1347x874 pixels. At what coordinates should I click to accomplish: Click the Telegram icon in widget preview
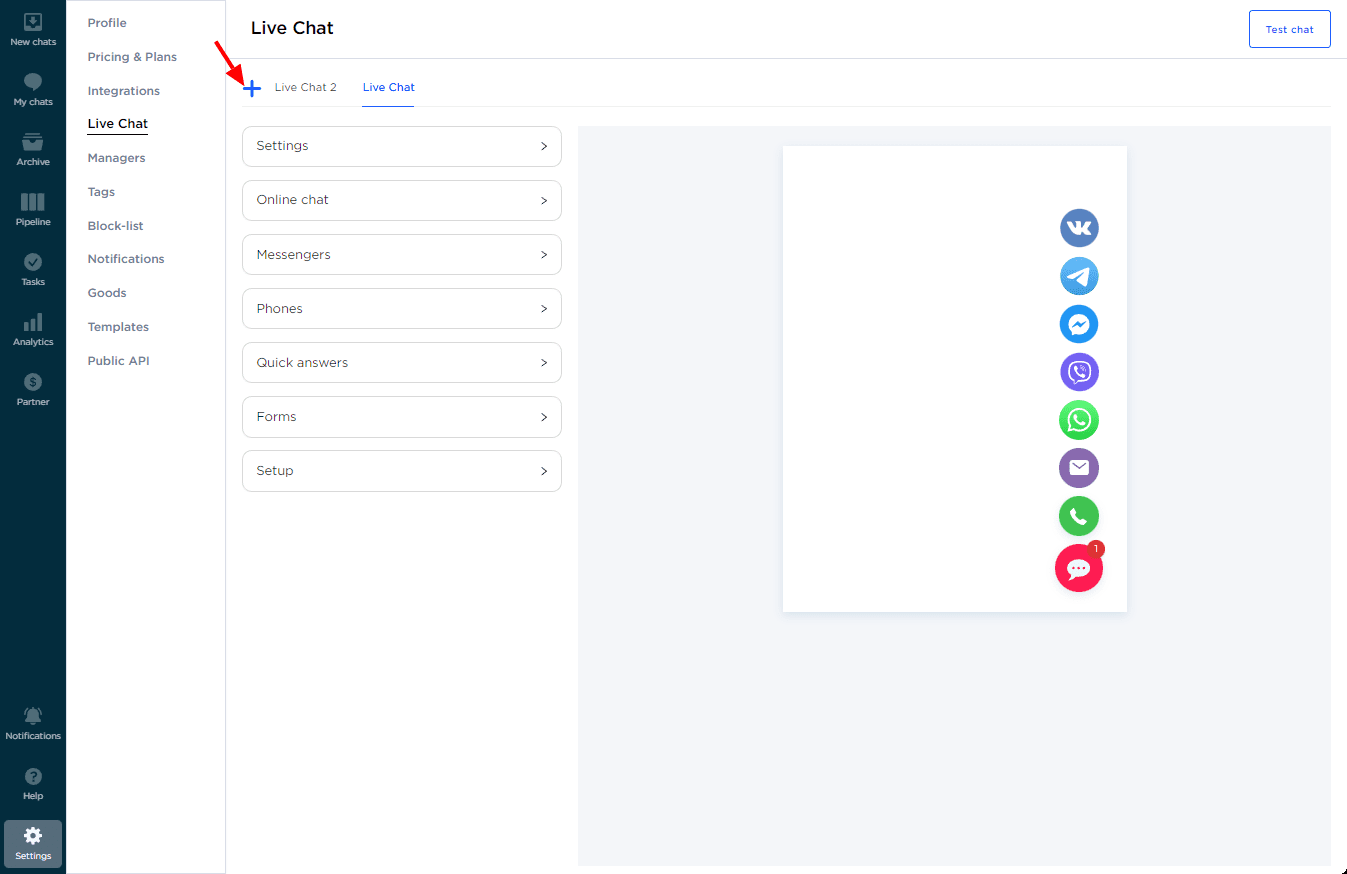pos(1079,276)
